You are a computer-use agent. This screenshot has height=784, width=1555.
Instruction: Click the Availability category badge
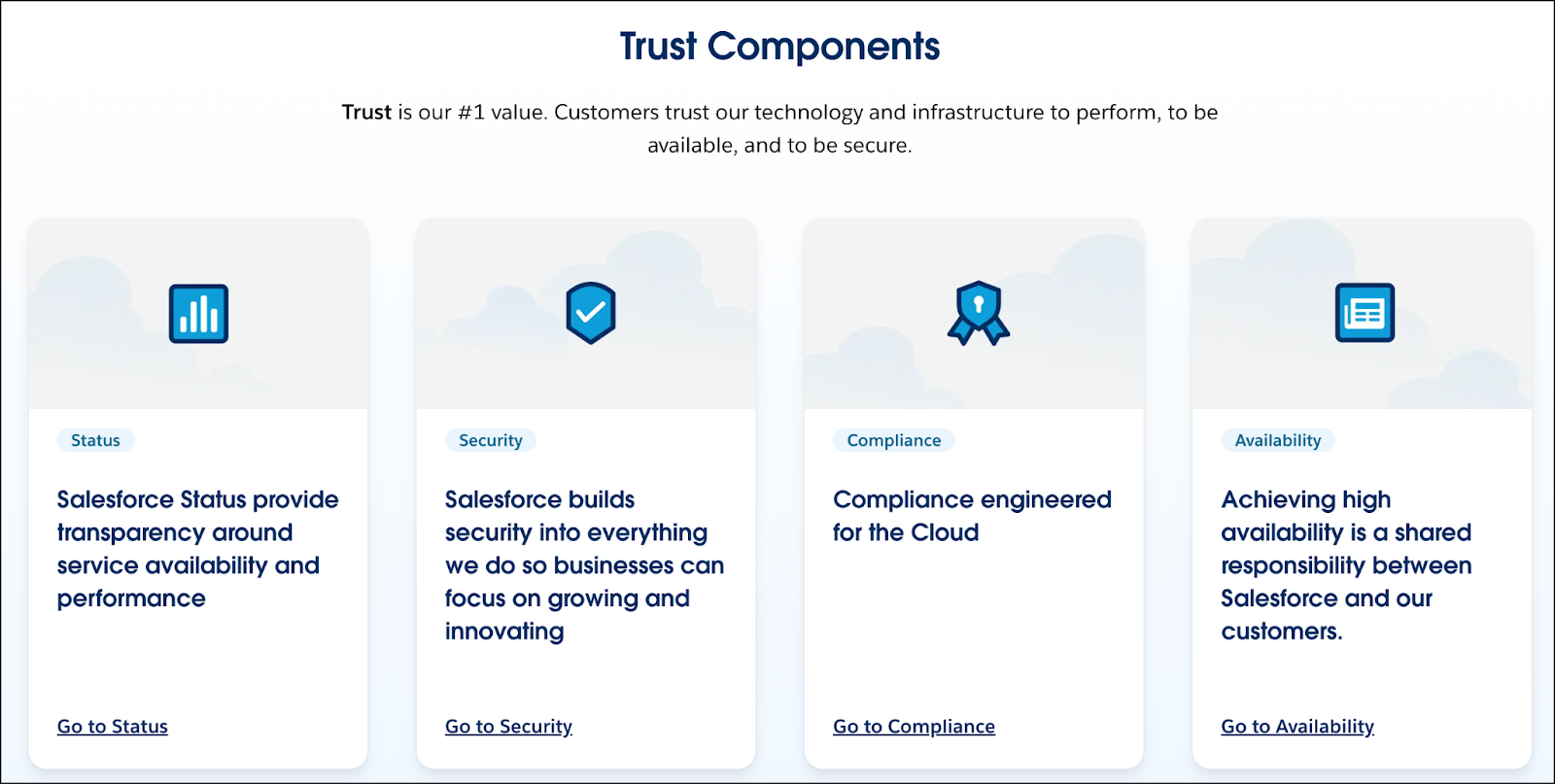1277,439
